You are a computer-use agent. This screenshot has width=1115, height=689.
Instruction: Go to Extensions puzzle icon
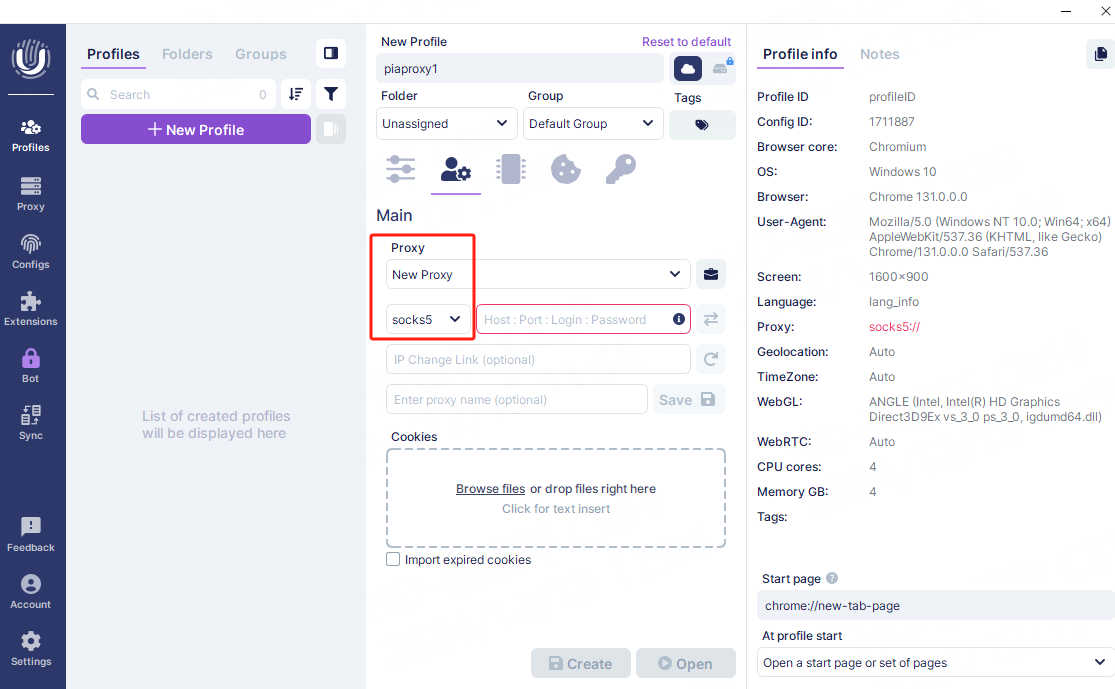click(31, 309)
